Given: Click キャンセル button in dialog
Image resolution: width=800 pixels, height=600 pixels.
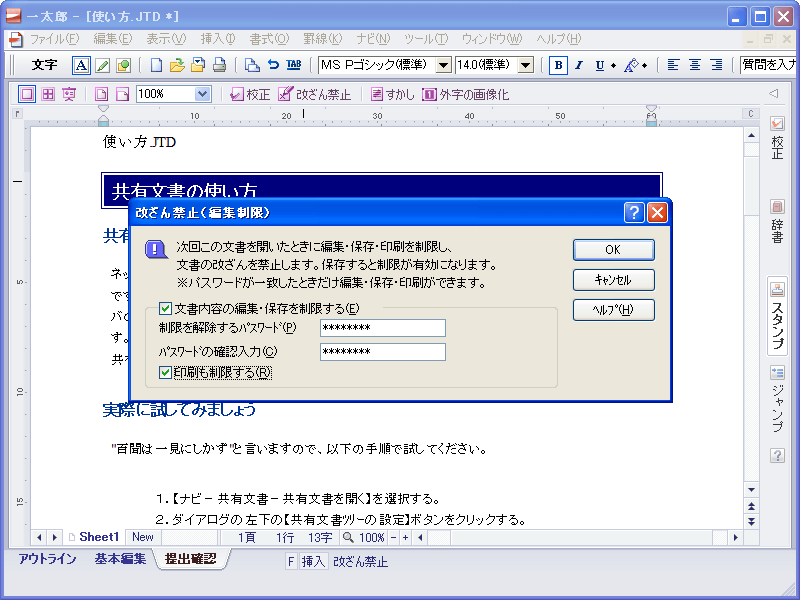Looking at the screenshot, I should click(613, 280).
